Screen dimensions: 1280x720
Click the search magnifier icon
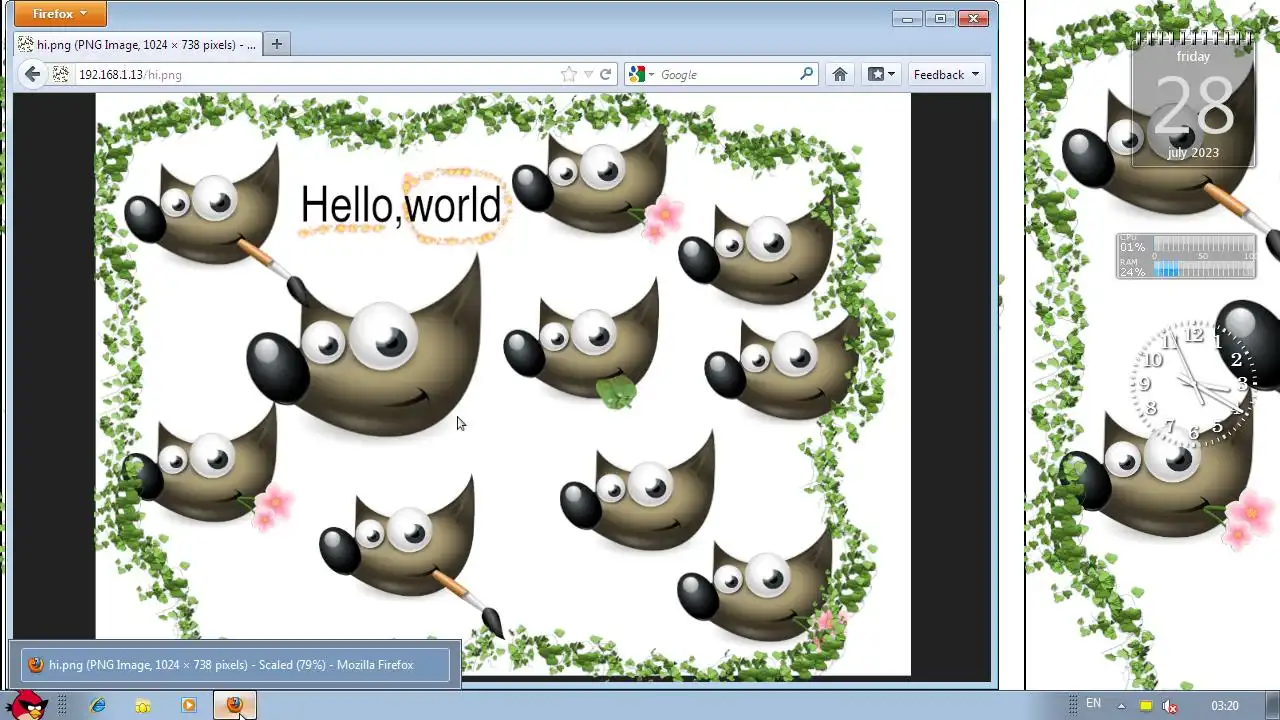click(x=807, y=74)
